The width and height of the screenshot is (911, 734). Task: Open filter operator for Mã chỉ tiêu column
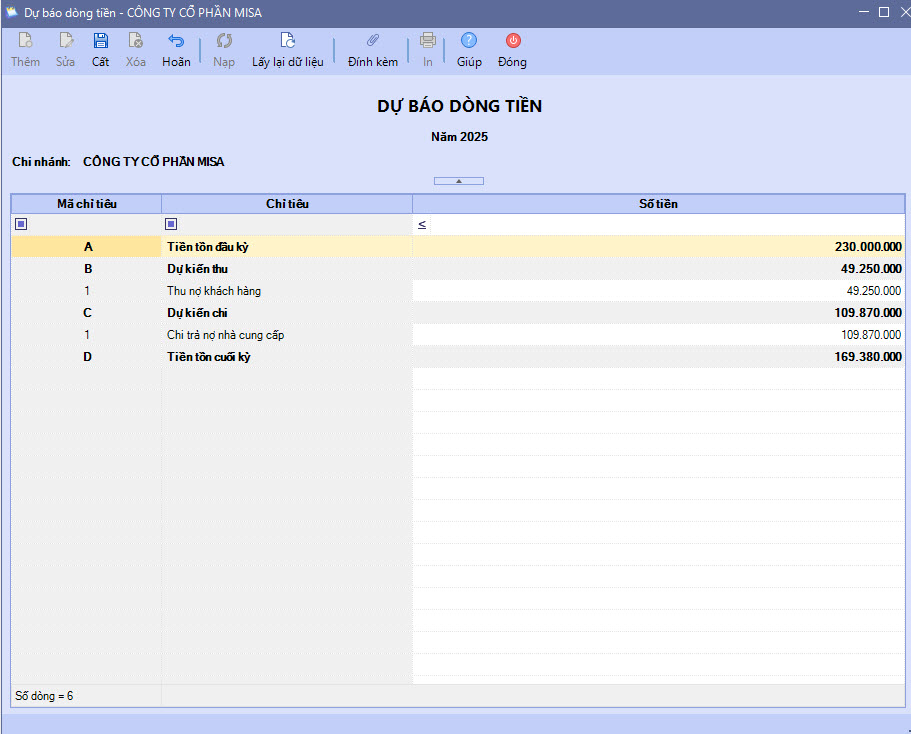coord(21,224)
